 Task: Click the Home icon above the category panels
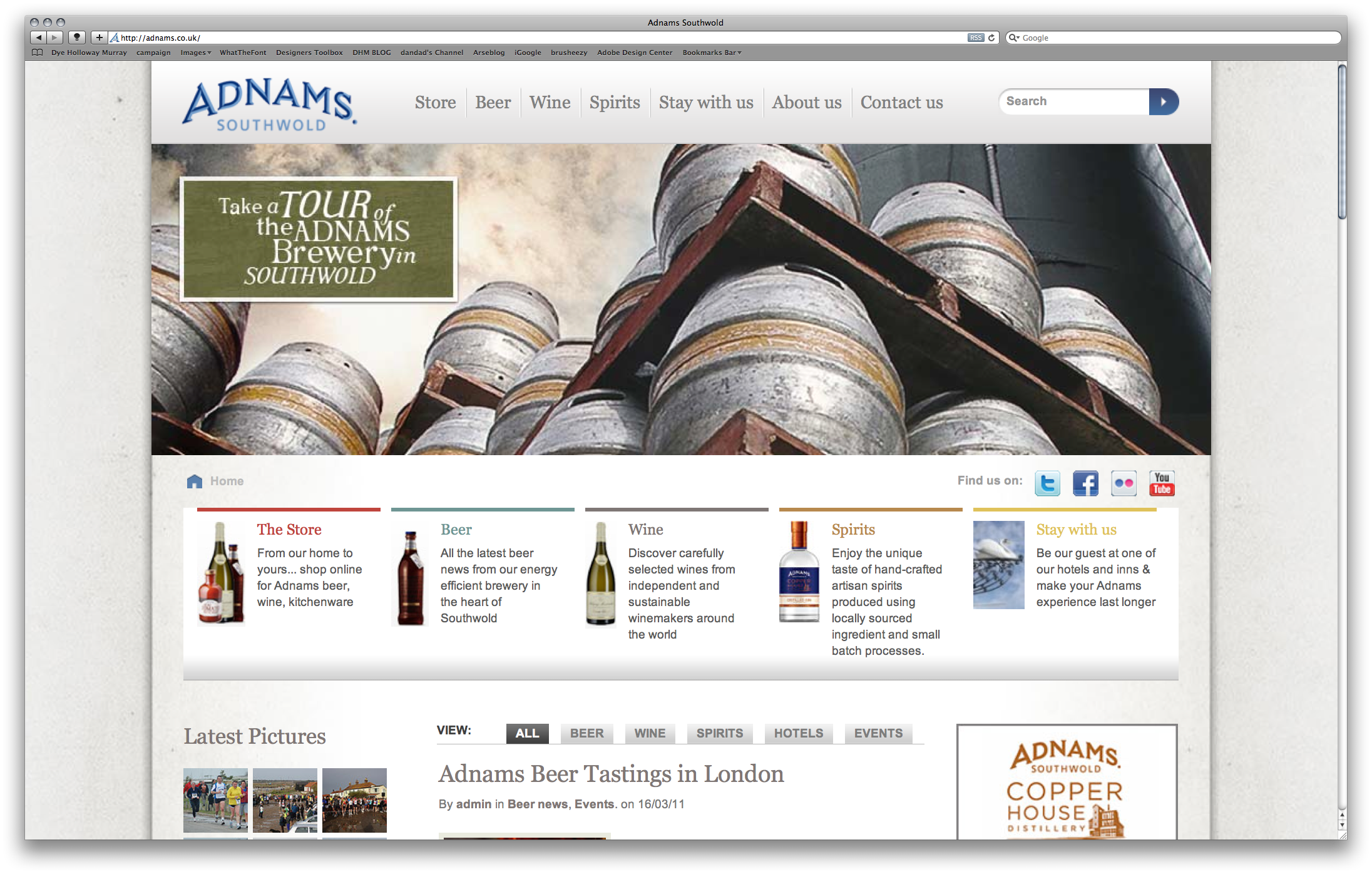pyautogui.click(x=194, y=481)
